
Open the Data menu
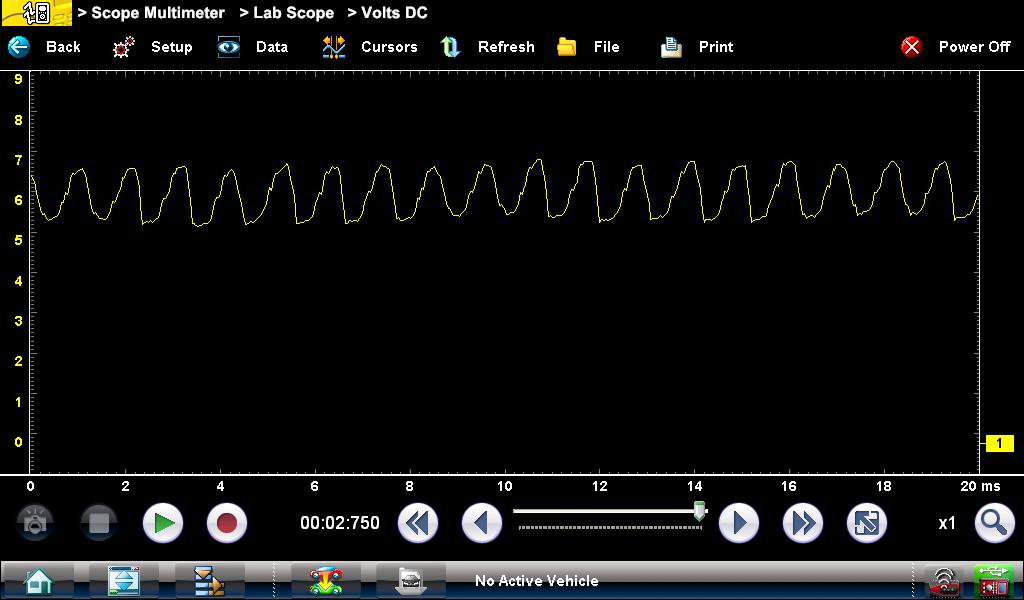coord(253,47)
